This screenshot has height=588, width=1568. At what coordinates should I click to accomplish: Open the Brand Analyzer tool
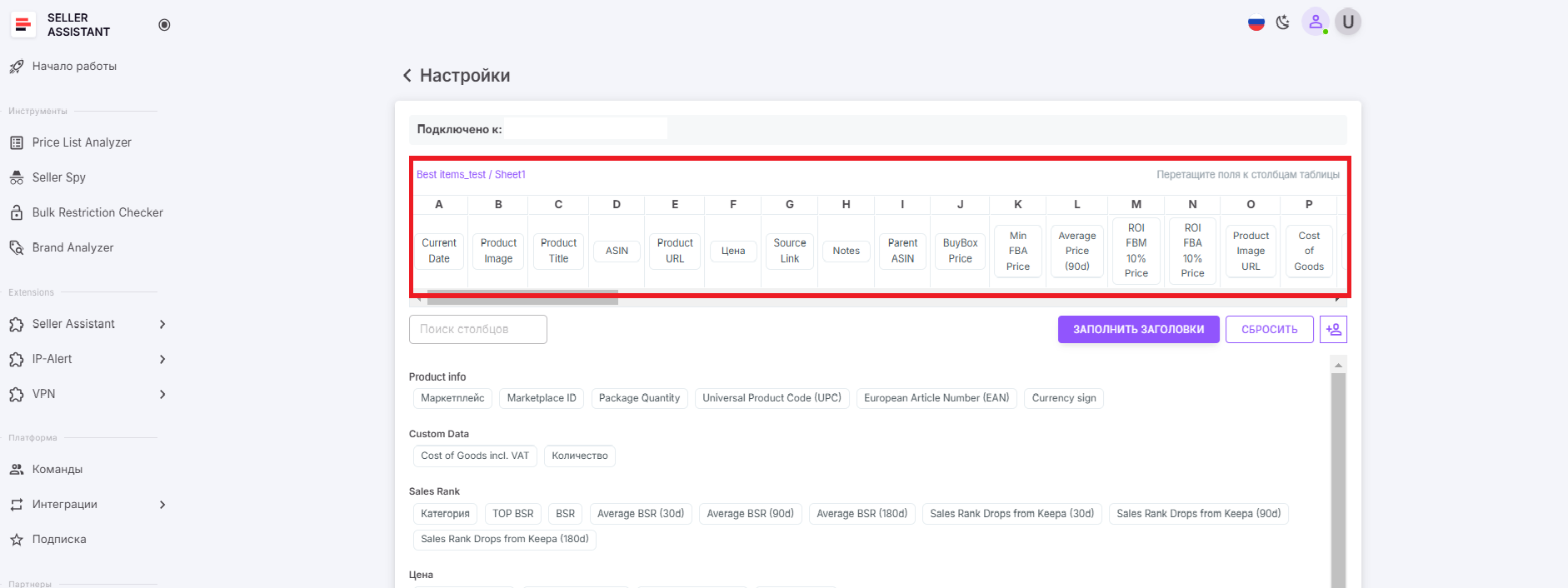coord(72,247)
